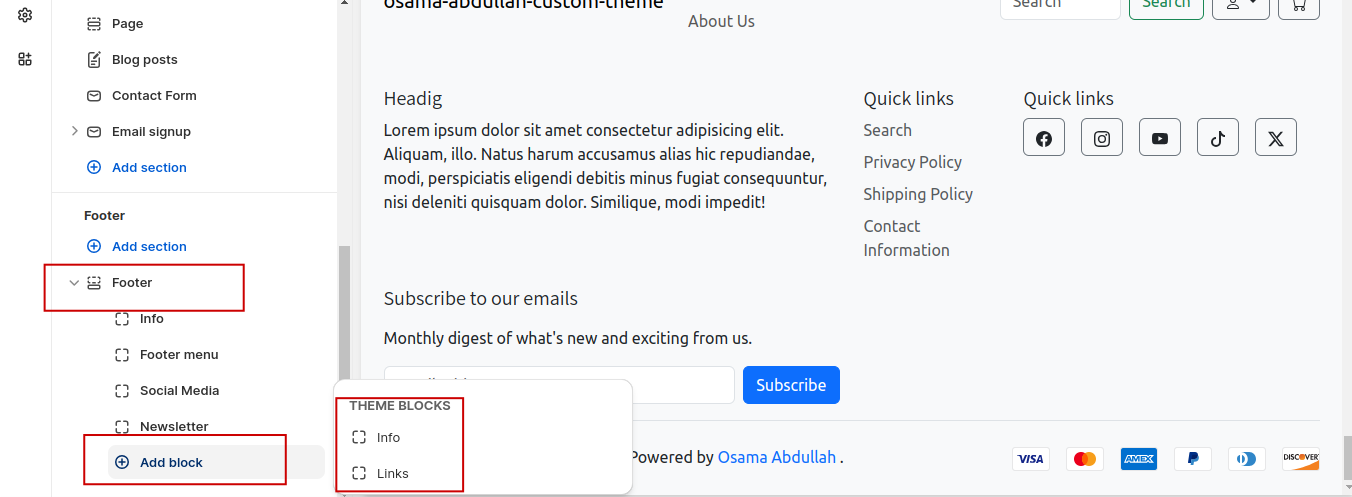This screenshot has height=497, width=1352.
Task: Click the TikTok social icon
Action: (1218, 138)
